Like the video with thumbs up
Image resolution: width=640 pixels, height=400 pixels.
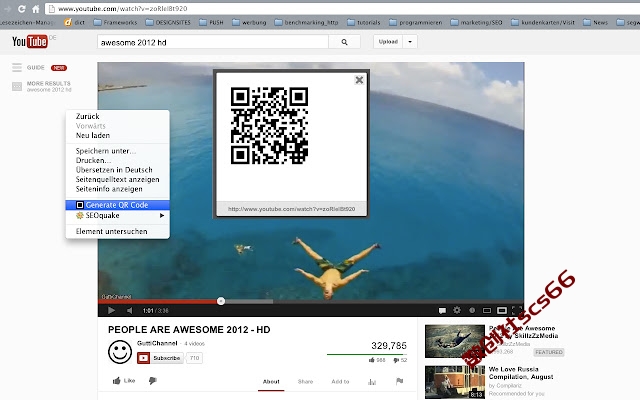(123, 380)
